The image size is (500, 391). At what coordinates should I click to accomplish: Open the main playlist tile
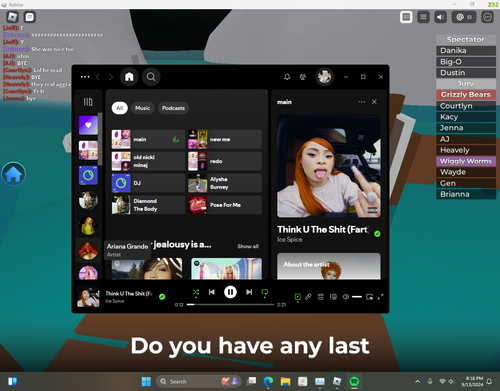coord(148,139)
